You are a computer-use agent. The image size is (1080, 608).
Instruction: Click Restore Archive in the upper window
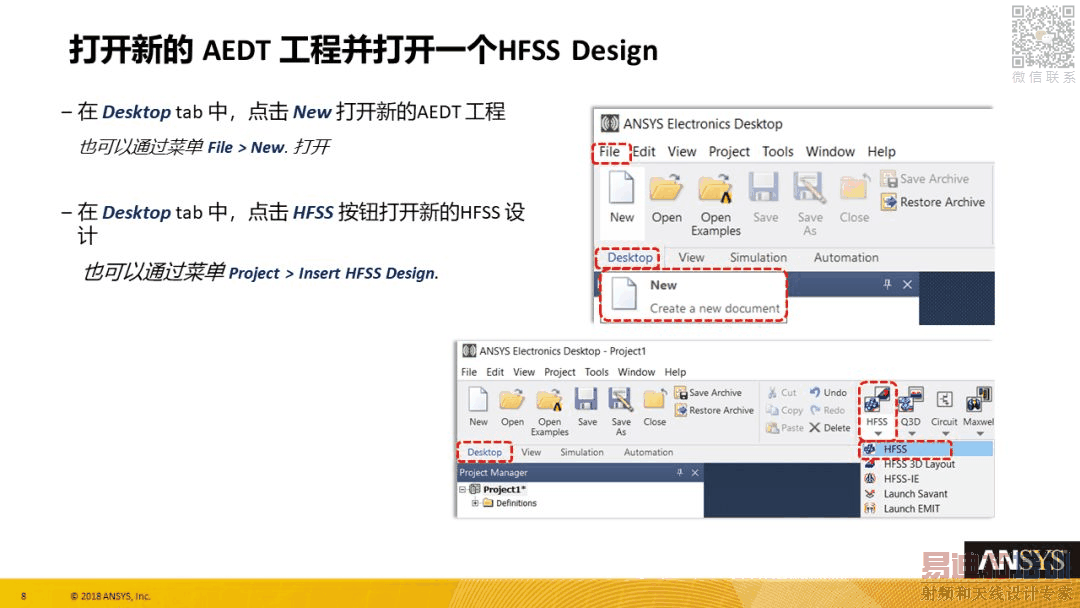click(933, 202)
